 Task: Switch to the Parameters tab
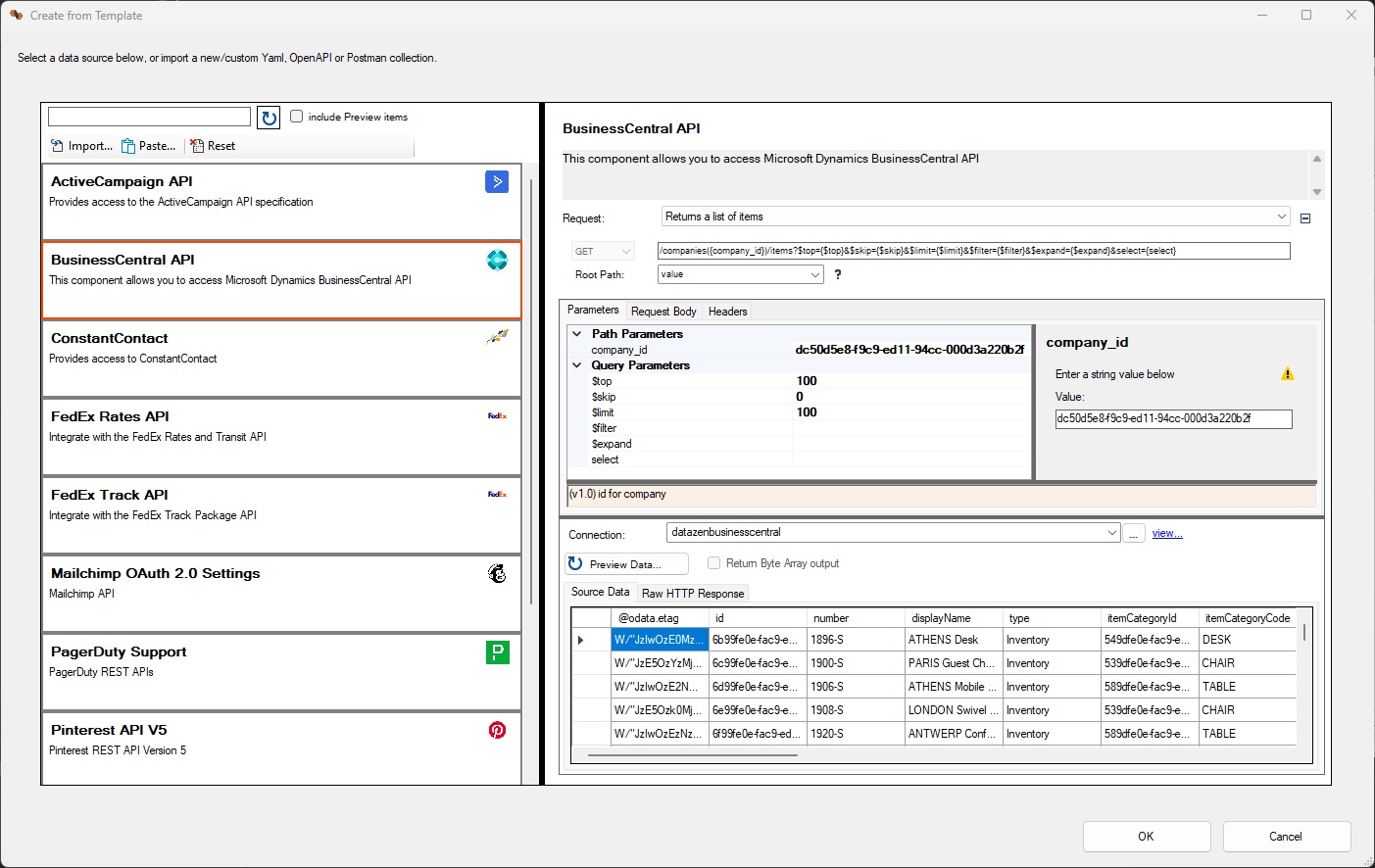click(x=593, y=311)
